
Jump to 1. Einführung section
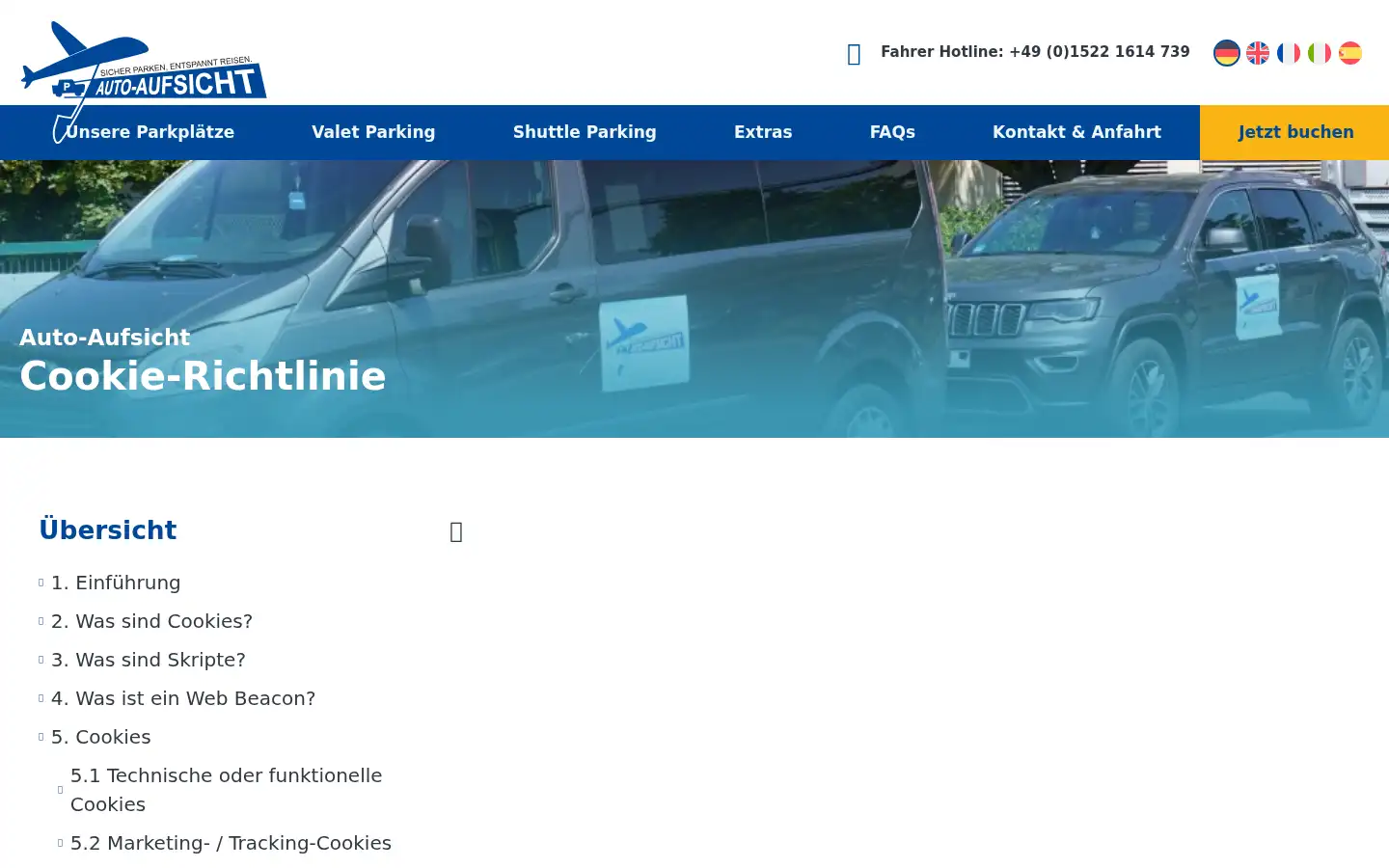[116, 583]
